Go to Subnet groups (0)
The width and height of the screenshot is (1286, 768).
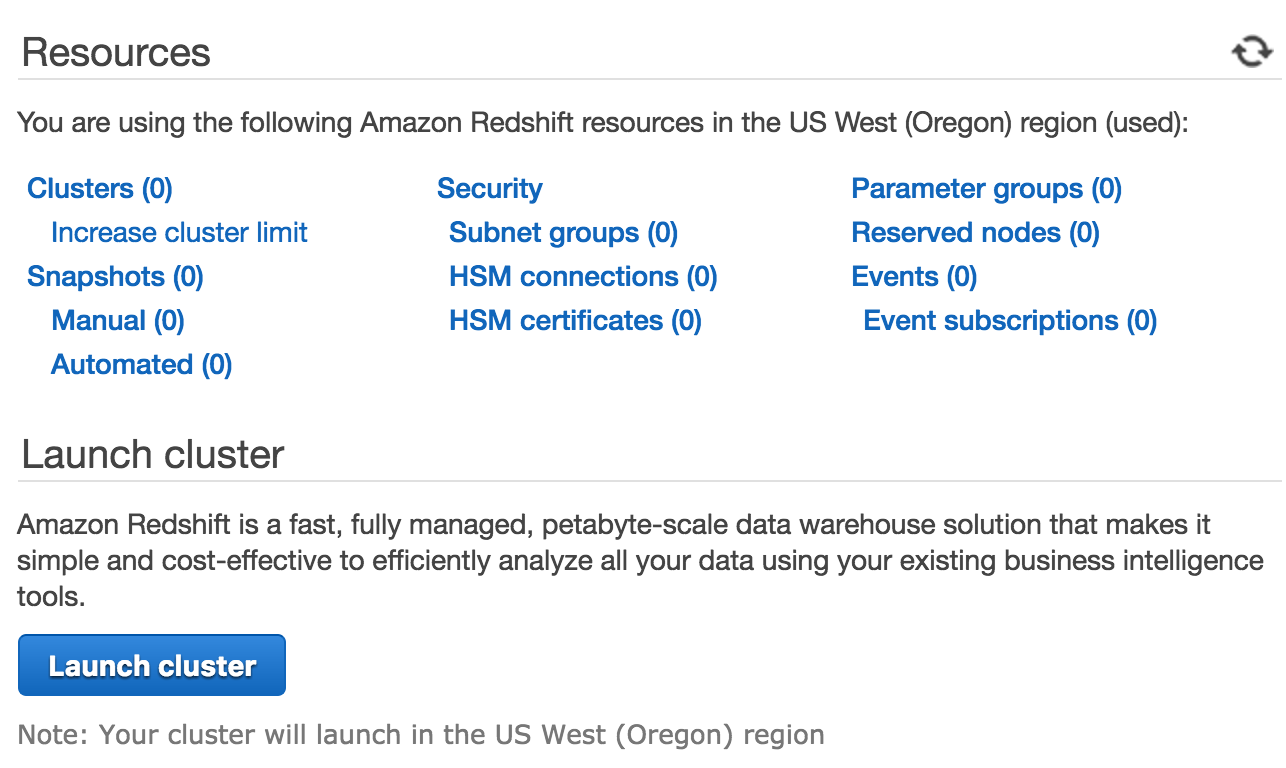(x=564, y=233)
